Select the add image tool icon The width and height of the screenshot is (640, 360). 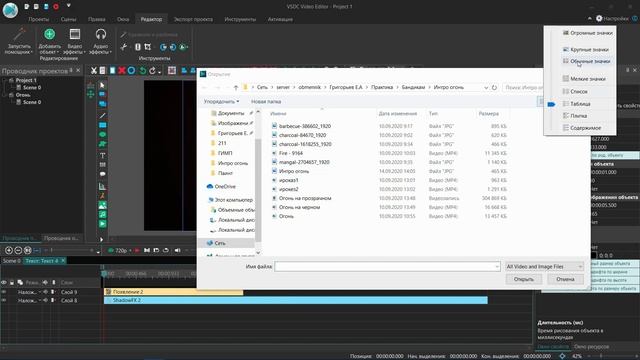102,205
